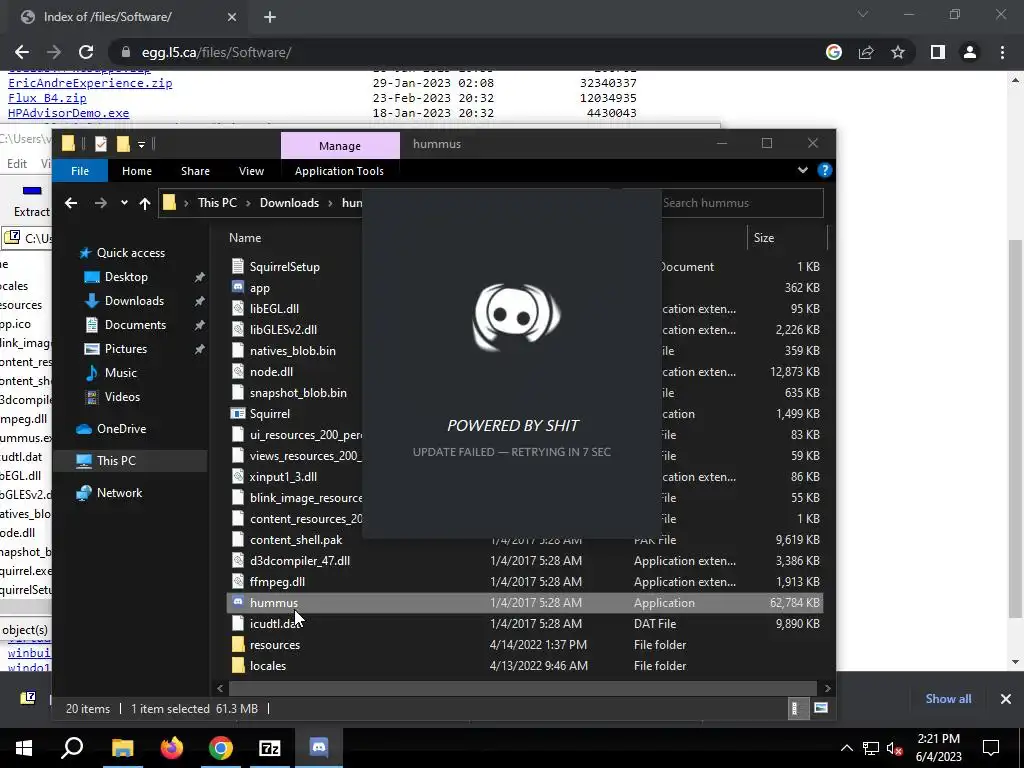Open Pictures in navigation pane
Screen dimensions: 1024x768
click(125, 349)
